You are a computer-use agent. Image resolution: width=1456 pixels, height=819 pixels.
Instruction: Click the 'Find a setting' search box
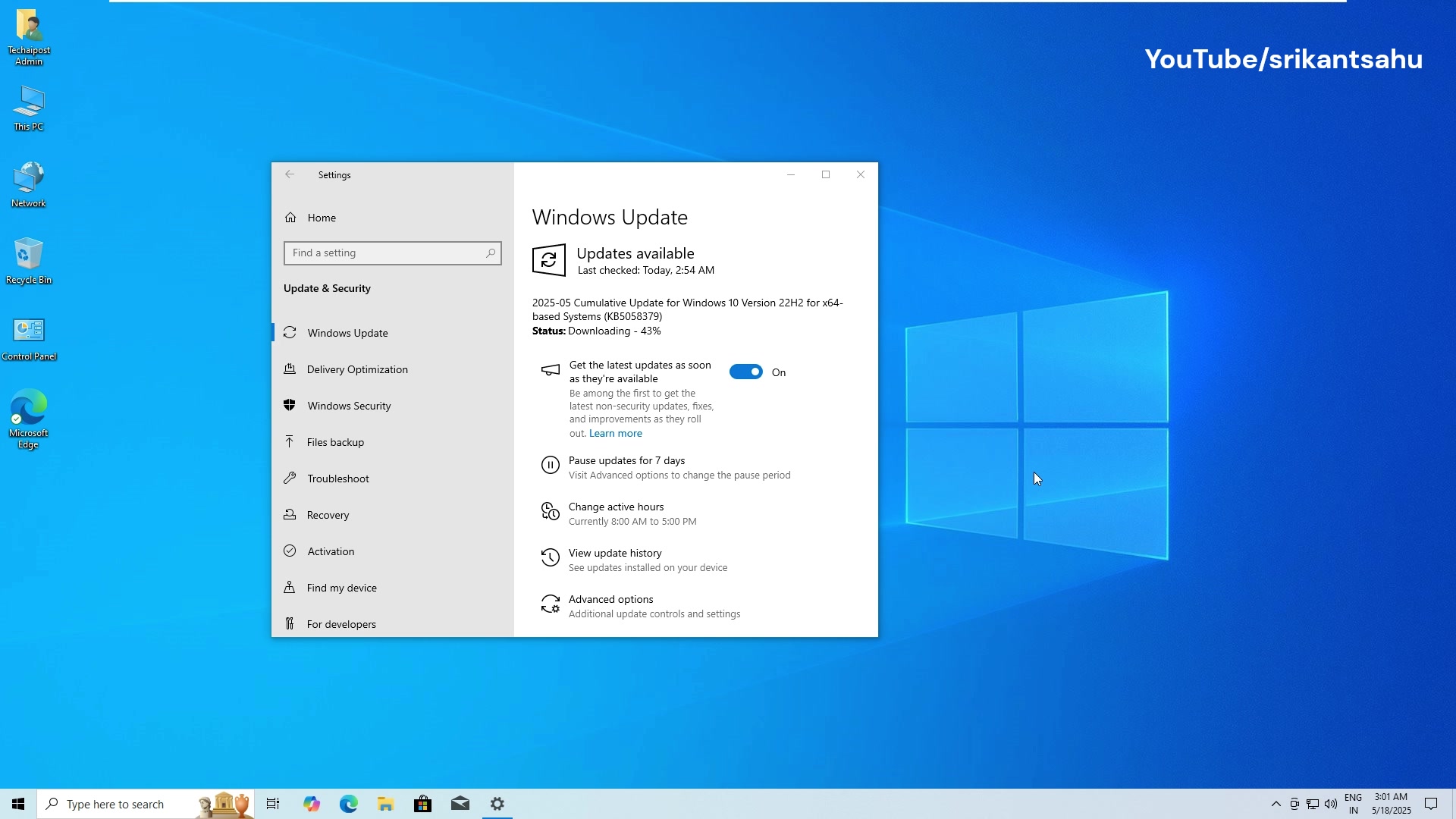pos(392,253)
